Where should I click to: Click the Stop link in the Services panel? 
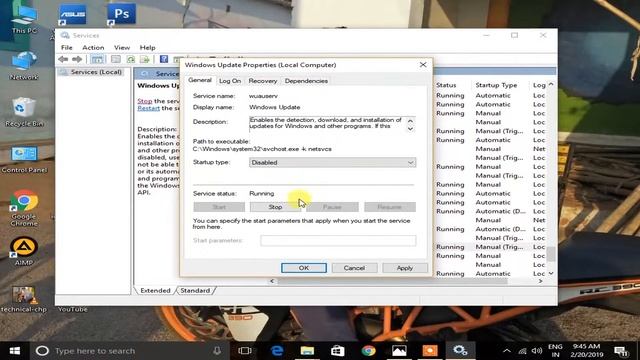pos(144,101)
